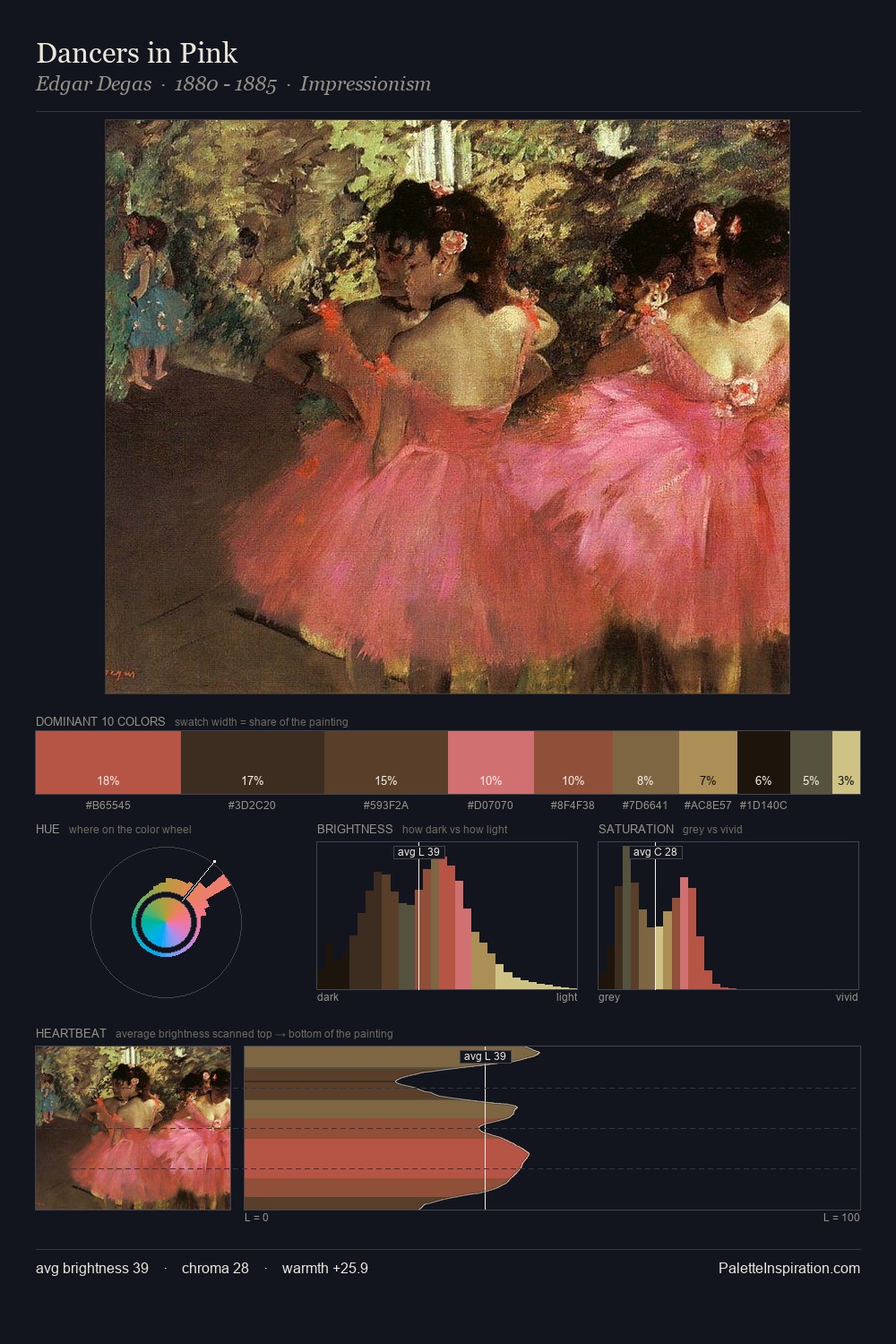Image resolution: width=896 pixels, height=1344 pixels.
Task: Click the 'warmth +25.9' footer stat
Action: (325, 1268)
